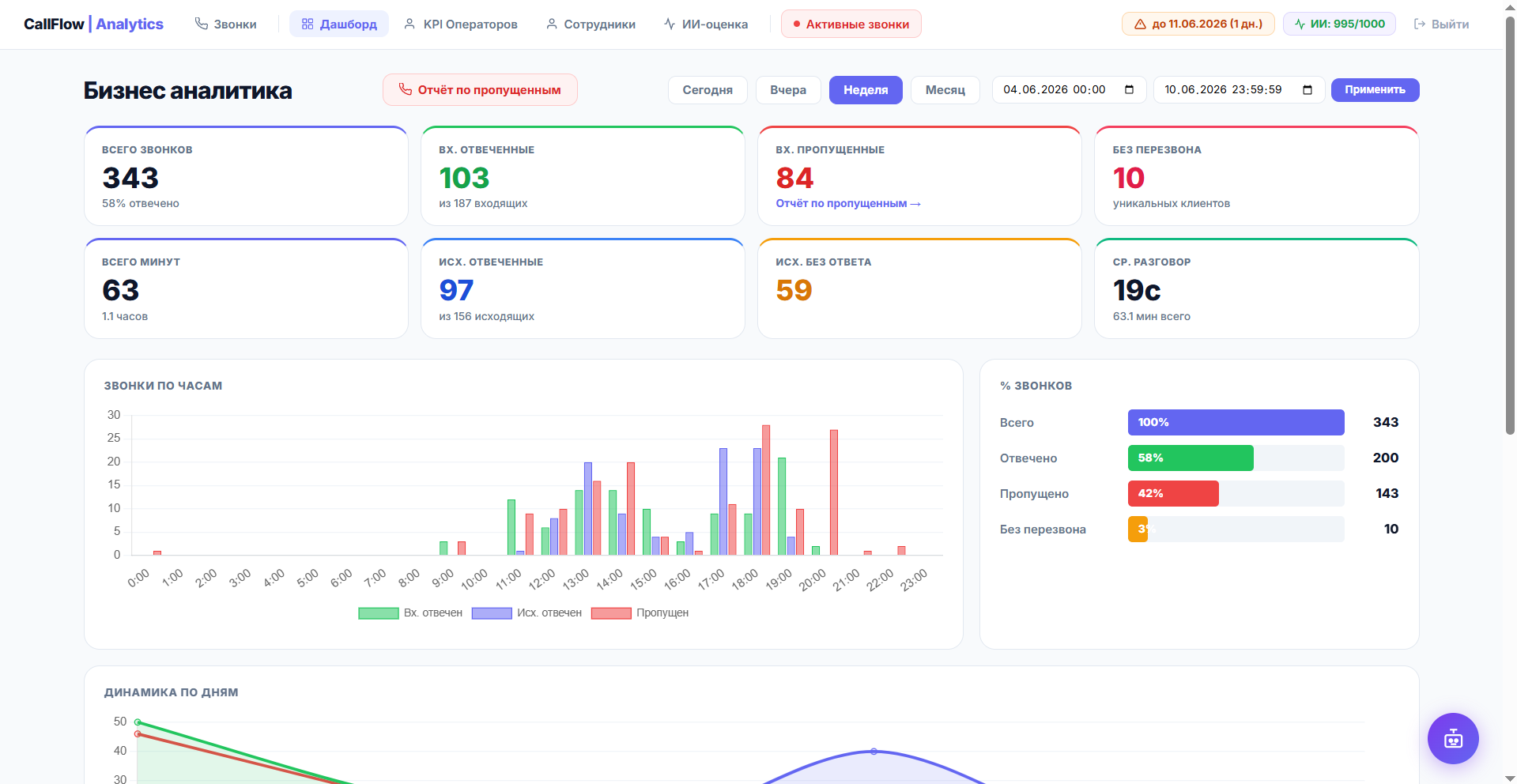Viewport: 1517px width, 784px height.
Task: Click the person icon in Сотрудники
Action: (x=552, y=24)
